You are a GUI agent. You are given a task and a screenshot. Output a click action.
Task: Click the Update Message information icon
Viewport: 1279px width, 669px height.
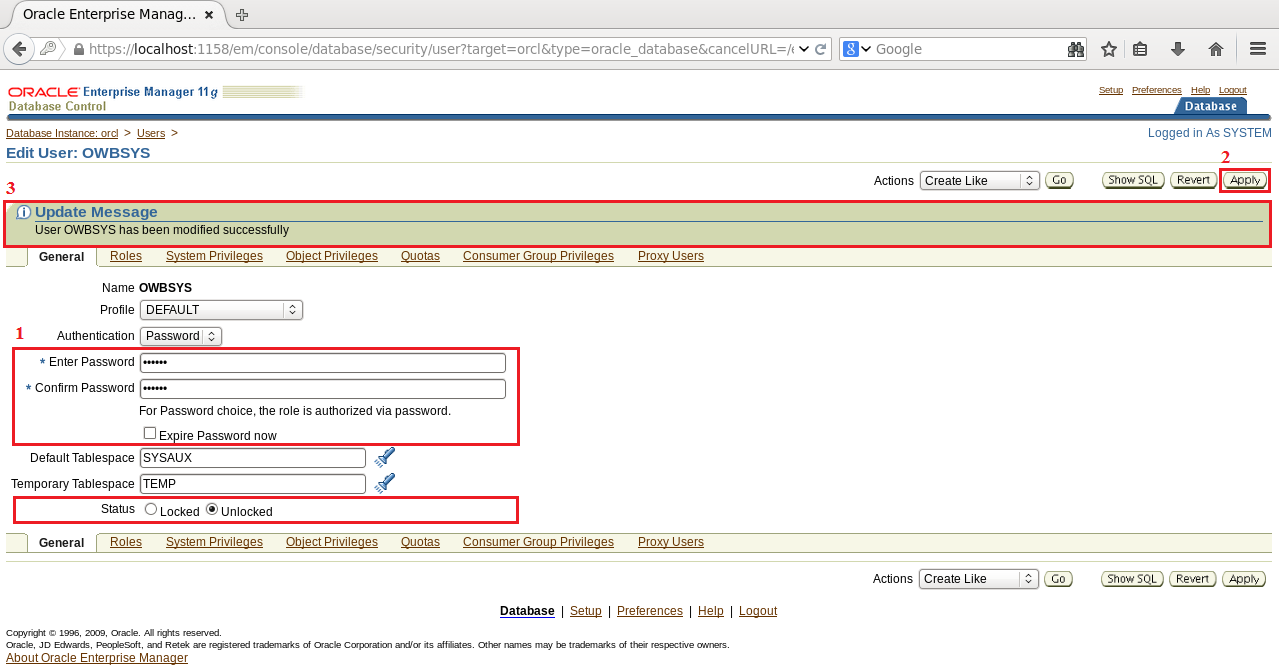[24, 212]
